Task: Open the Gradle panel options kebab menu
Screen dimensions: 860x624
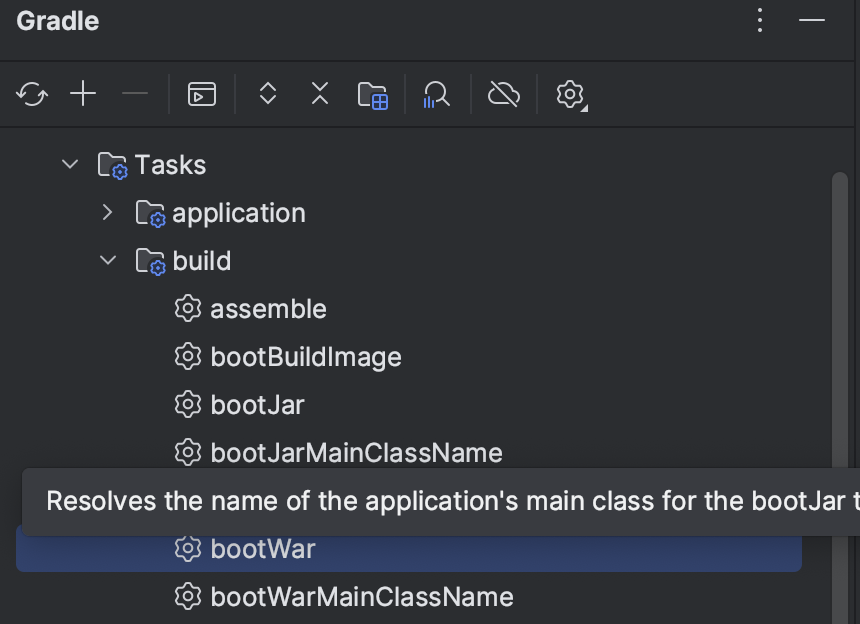Action: (x=760, y=20)
